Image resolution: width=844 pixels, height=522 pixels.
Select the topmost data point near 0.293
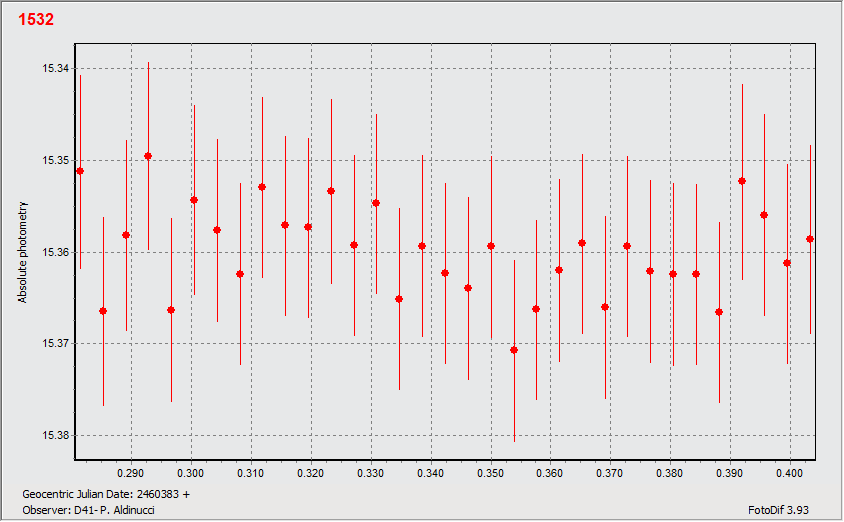[x=148, y=156]
